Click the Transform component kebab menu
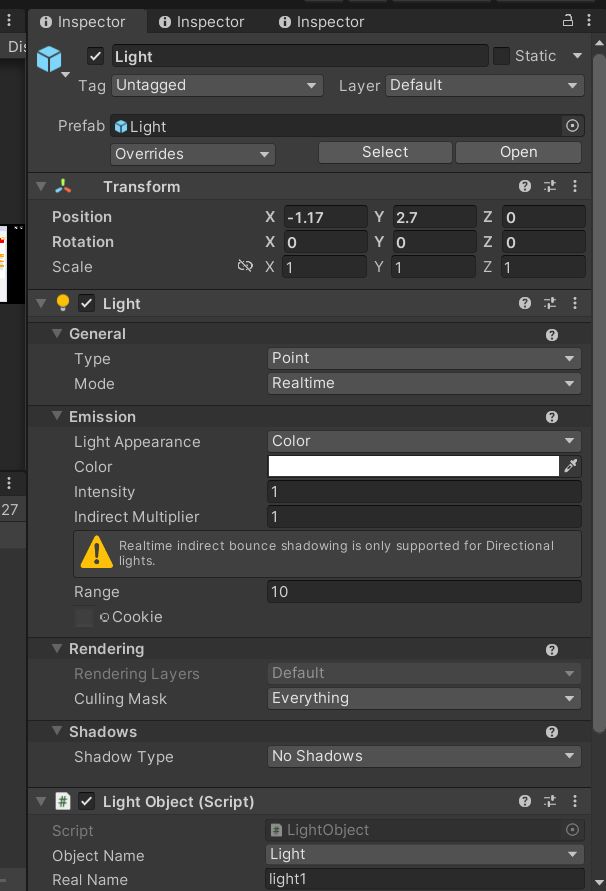The width and height of the screenshot is (606, 891). [x=574, y=186]
